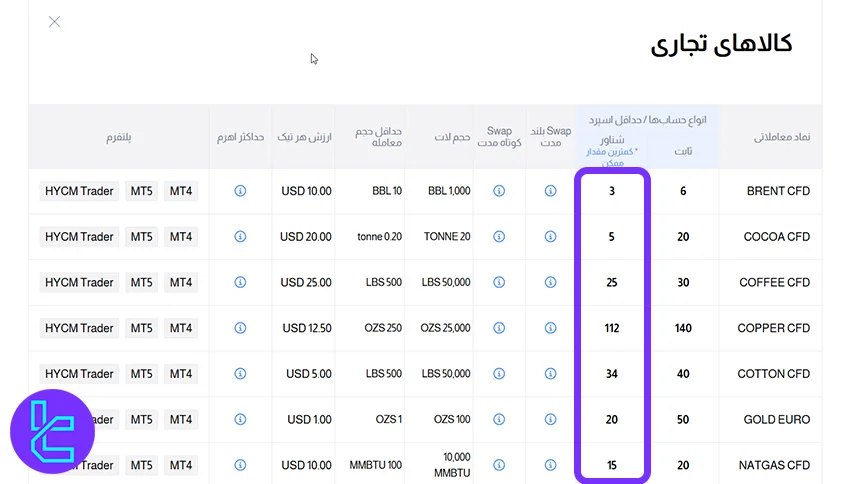Screen dimensions: 860x484
Task: Select MT5 platform in NATGAS CFD row
Action: [142, 465]
